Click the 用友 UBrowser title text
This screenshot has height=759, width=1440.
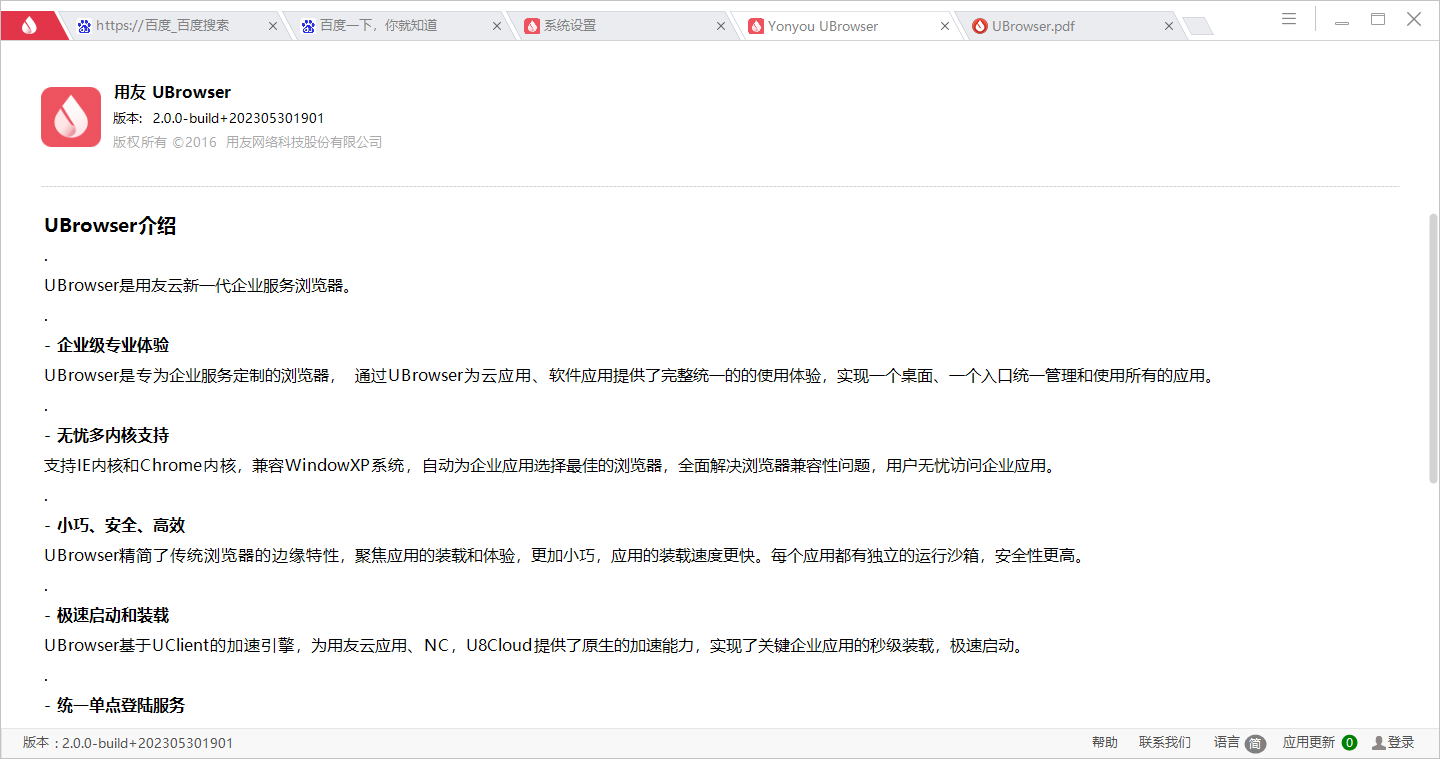click(172, 92)
